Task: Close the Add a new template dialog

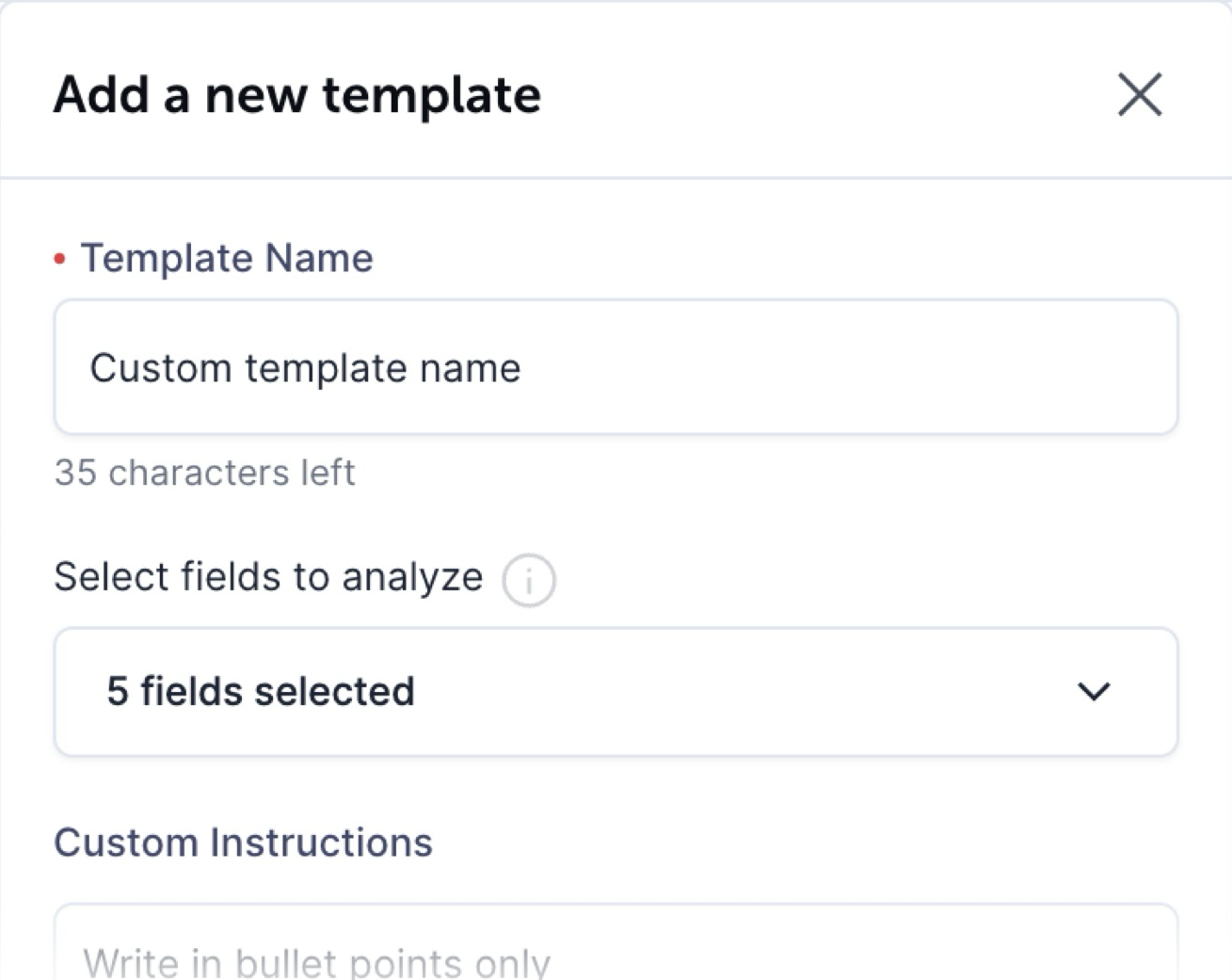Action: click(x=1140, y=94)
